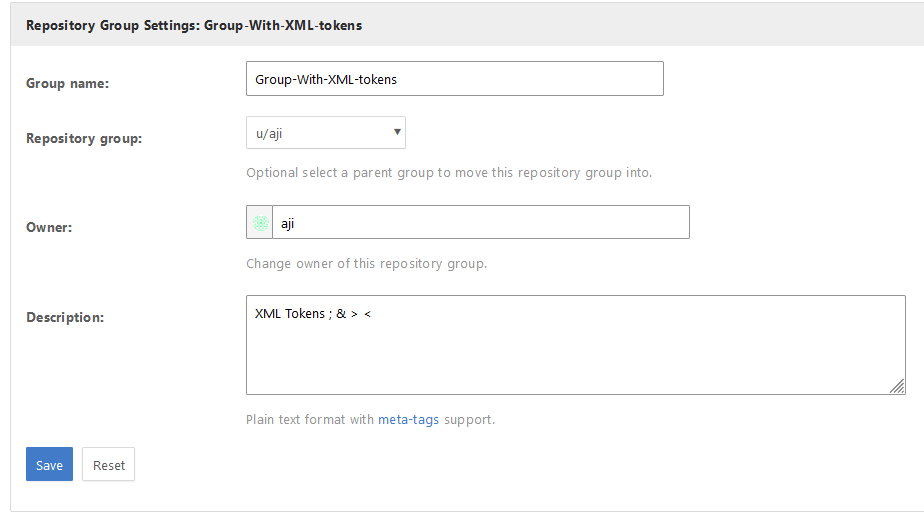The image size is (924, 514).
Task: Click the aji owner avatar icon
Action: [260, 223]
